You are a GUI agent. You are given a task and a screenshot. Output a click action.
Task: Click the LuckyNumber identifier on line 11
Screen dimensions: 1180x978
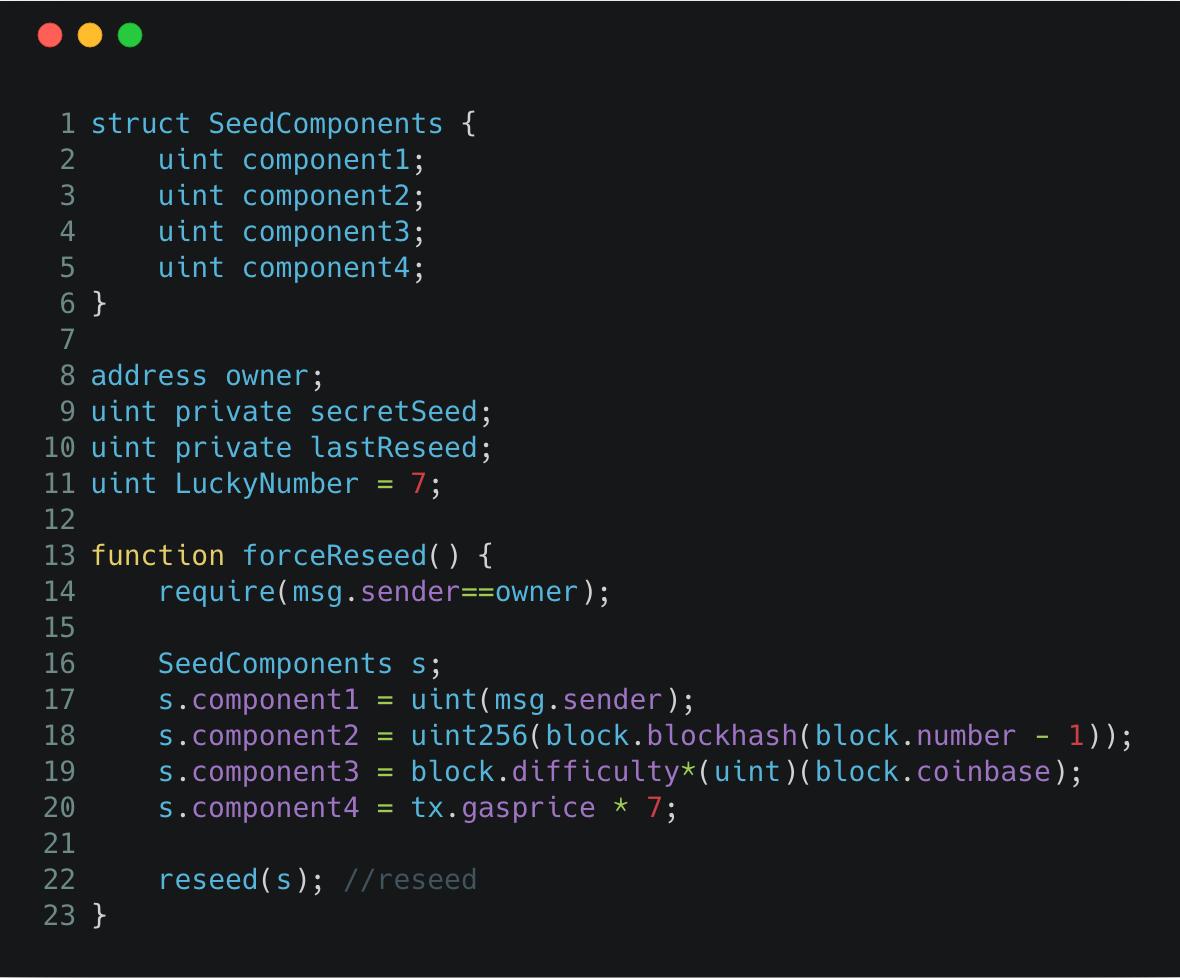point(266,484)
